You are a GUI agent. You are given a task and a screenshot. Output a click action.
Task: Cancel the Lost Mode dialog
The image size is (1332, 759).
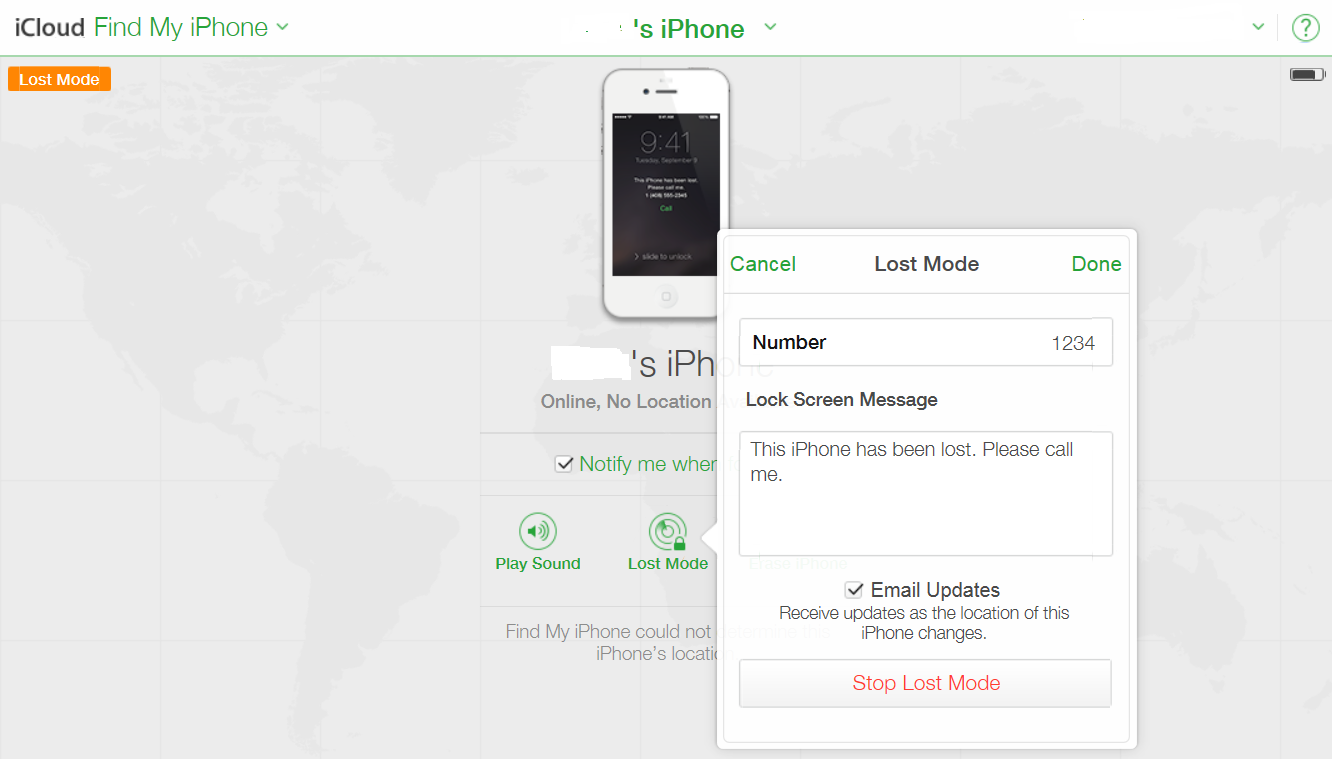tap(763, 264)
